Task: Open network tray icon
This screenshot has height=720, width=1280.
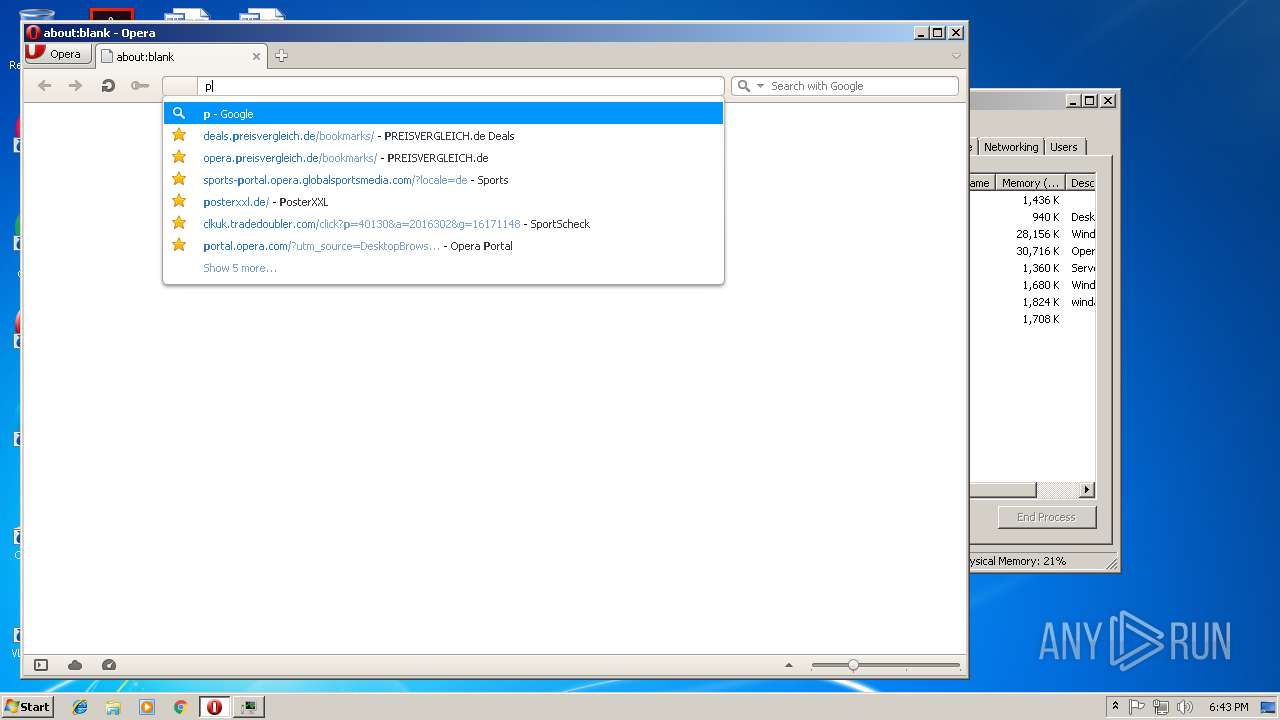Action: click(x=1161, y=707)
